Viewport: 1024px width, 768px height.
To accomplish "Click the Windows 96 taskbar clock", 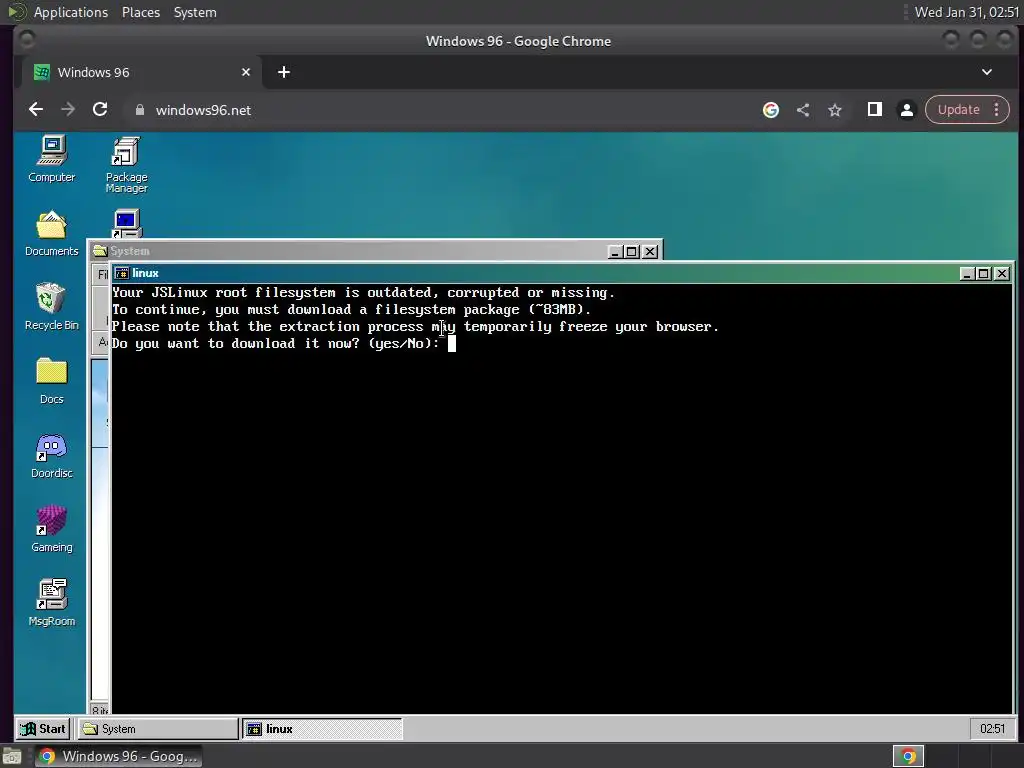I will [992, 729].
